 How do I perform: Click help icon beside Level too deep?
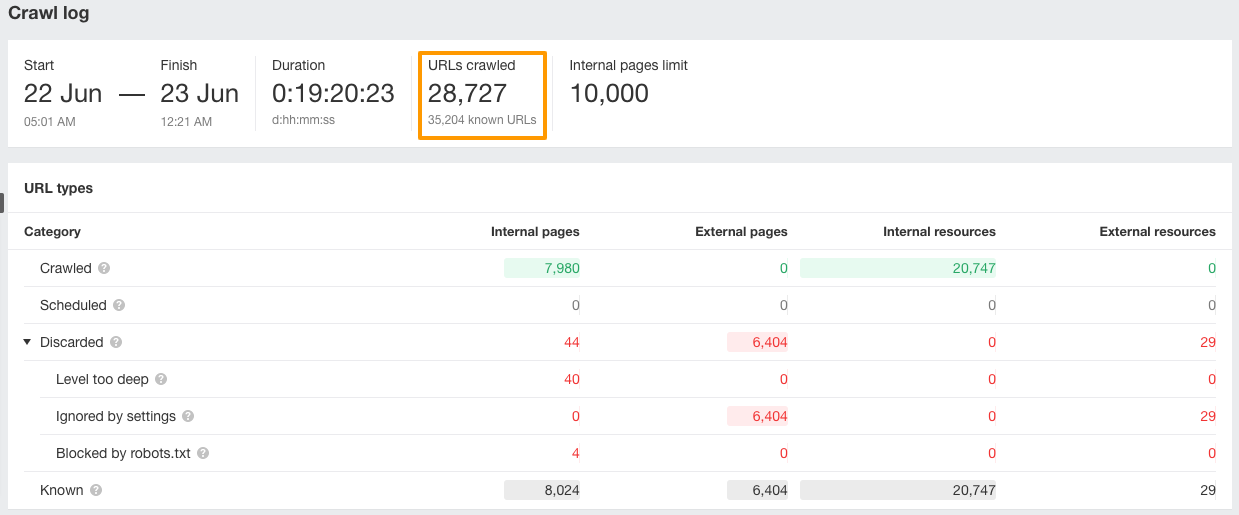coord(161,380)
